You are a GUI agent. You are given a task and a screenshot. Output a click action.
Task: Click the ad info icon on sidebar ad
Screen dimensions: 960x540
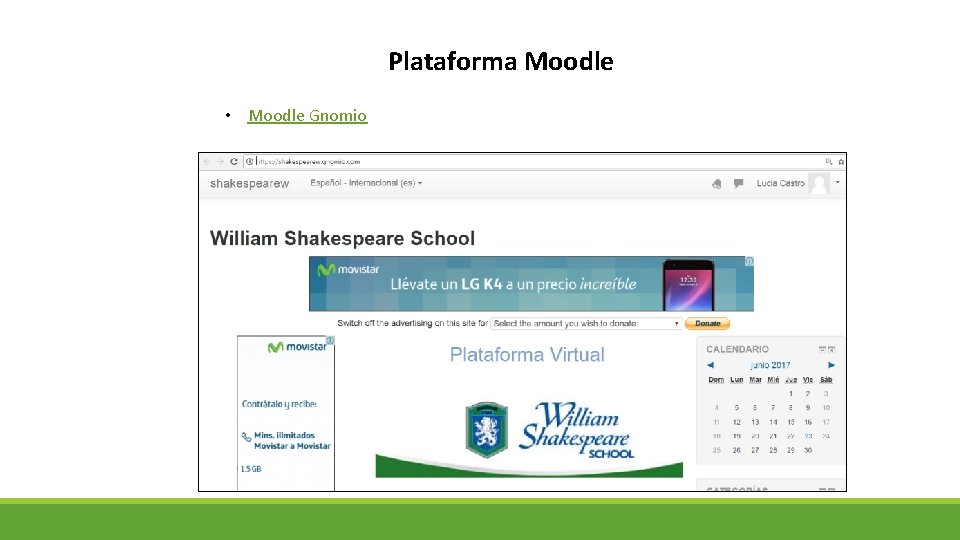click(330, 340)
